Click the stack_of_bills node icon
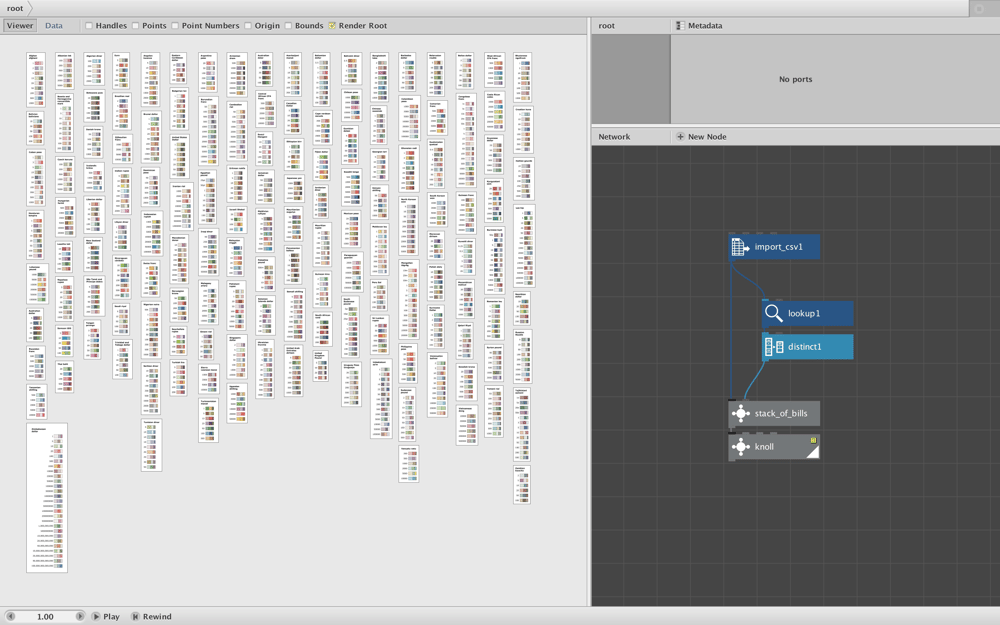This screenshot has height=625, width=1000. 740,413
